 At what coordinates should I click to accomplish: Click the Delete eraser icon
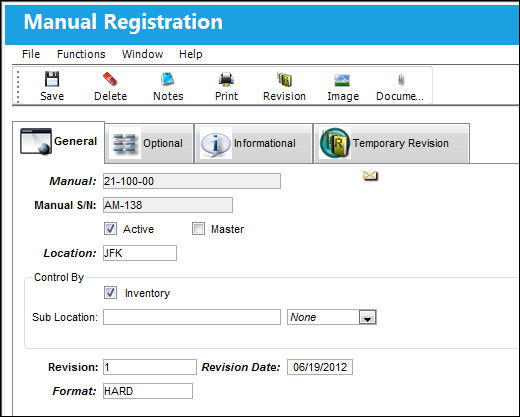click(110, 79)
